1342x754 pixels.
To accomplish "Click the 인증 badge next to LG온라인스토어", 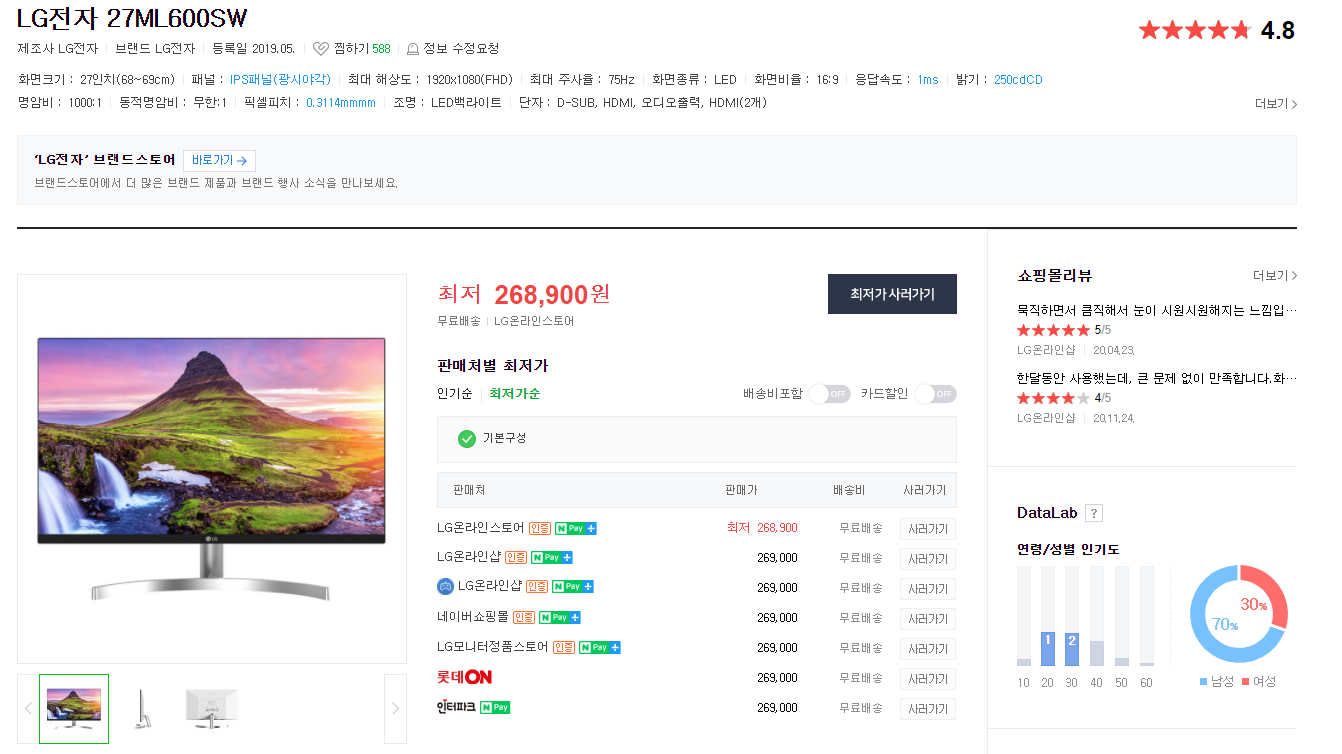I will pos(540,528).
